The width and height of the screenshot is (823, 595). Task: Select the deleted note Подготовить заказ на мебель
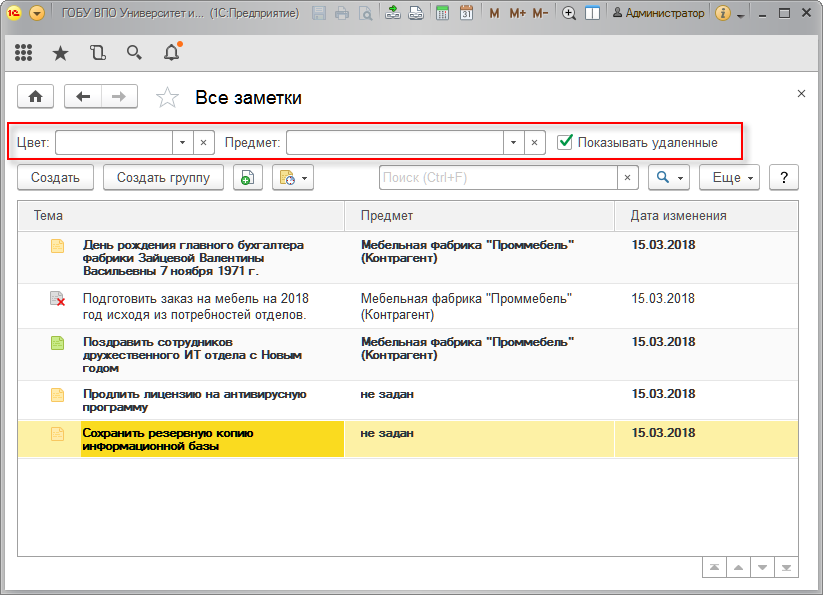point(408,306)
